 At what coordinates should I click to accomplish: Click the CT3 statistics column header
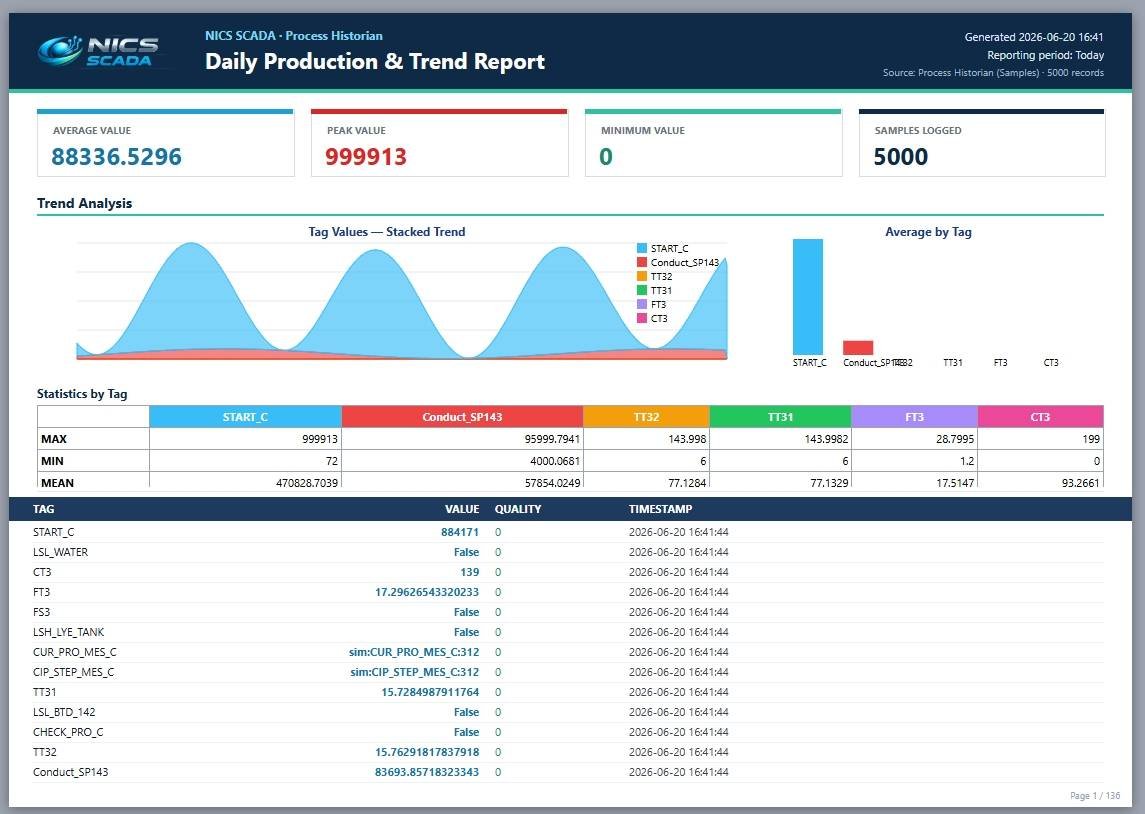[x=1041, y=417]
